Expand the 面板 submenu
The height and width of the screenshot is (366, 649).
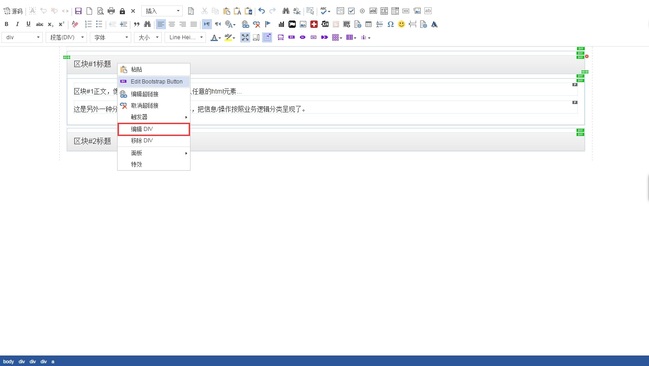click(154, 153)
